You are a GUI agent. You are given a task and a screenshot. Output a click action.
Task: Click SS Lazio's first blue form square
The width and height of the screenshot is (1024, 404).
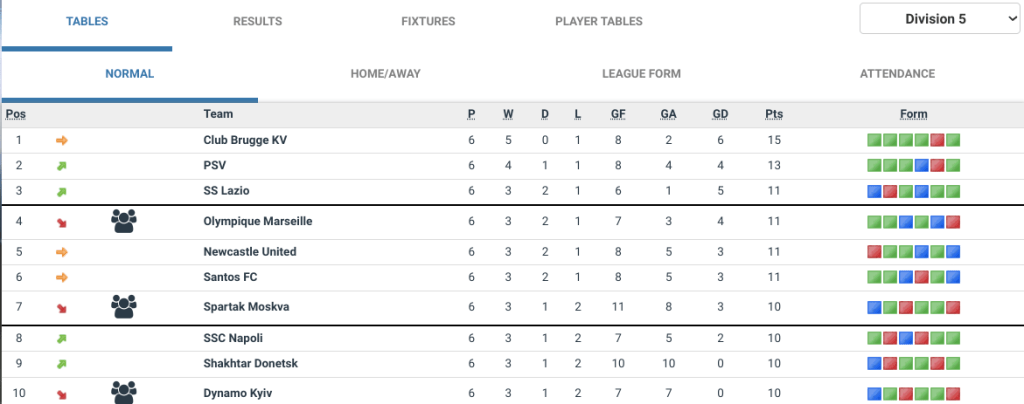click(874, 191)
